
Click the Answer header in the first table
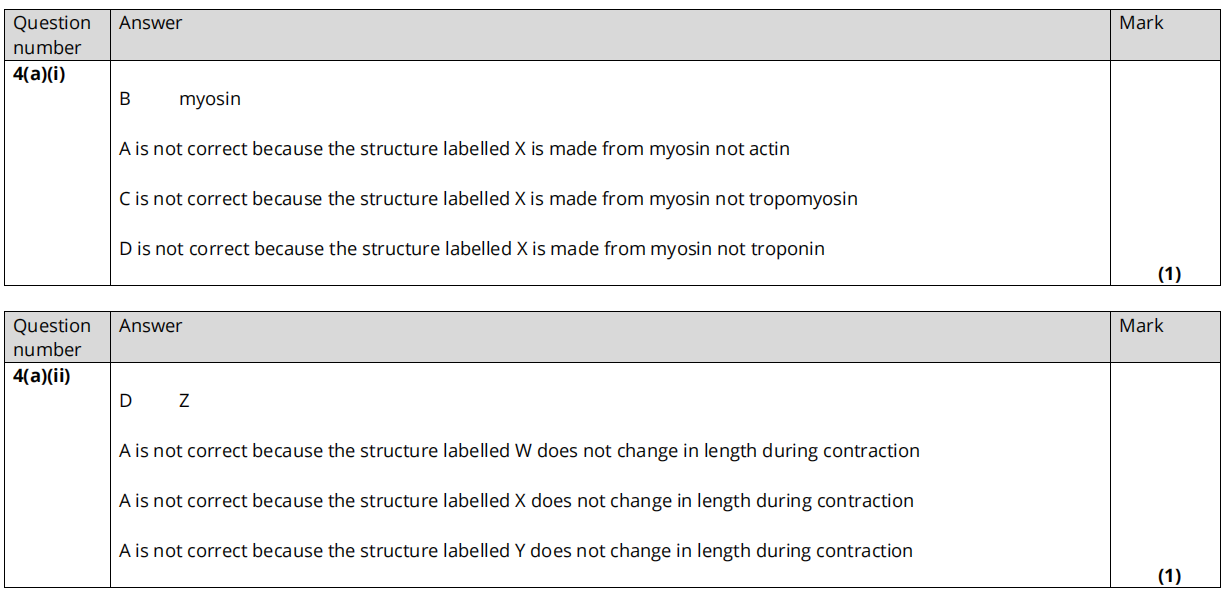151,23
